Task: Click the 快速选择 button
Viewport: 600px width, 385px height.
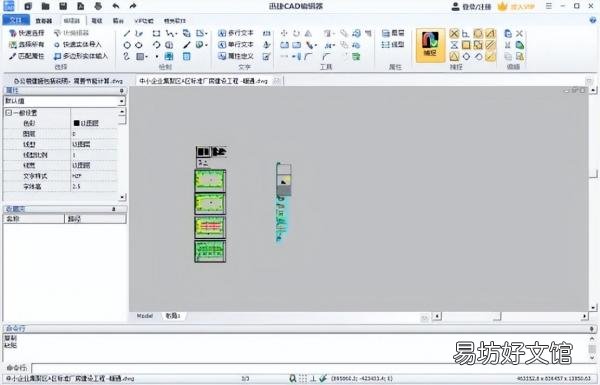Action: click(27, 33)
